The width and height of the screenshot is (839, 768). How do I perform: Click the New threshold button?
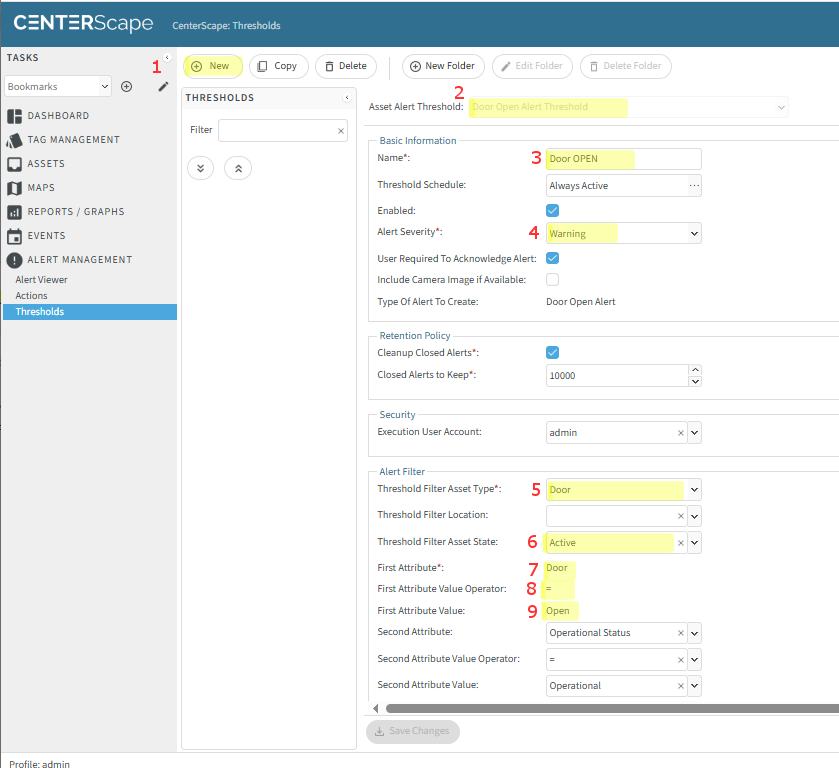coord(211,66)
